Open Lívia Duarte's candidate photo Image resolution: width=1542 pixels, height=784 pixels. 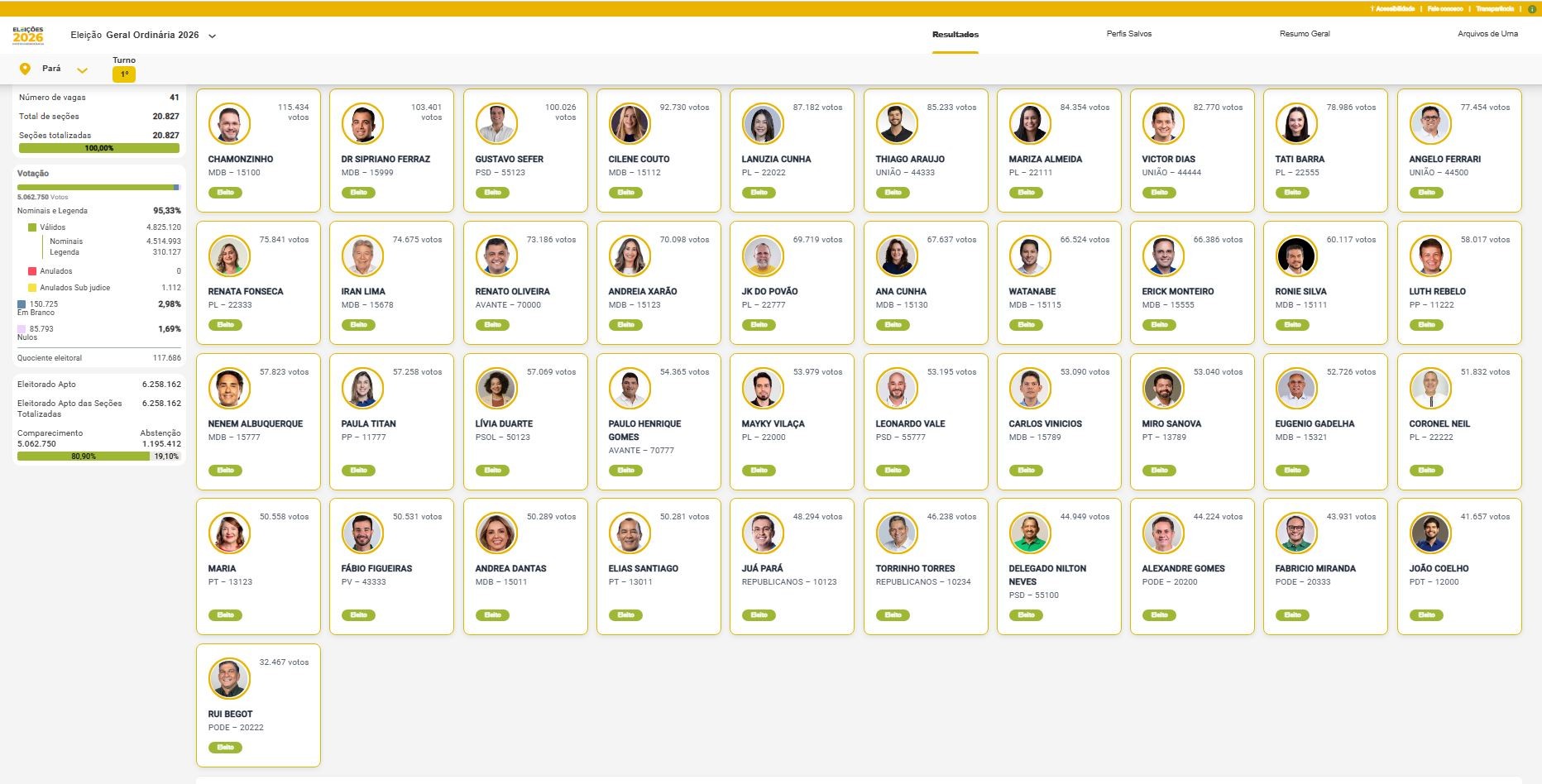click(x=496, y=389)
